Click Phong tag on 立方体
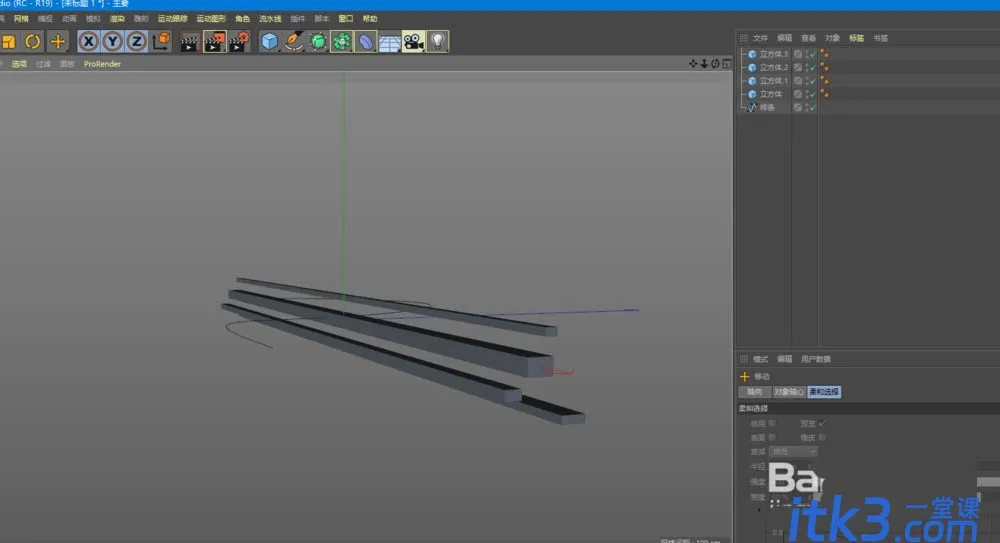 click(x=824, y=94)
